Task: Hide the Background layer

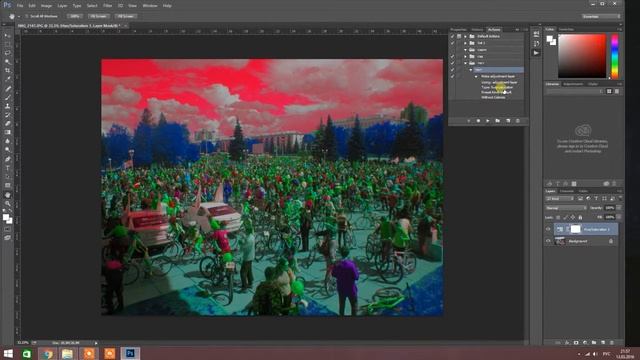Action: pyautogui.click(x=548, y=241)
